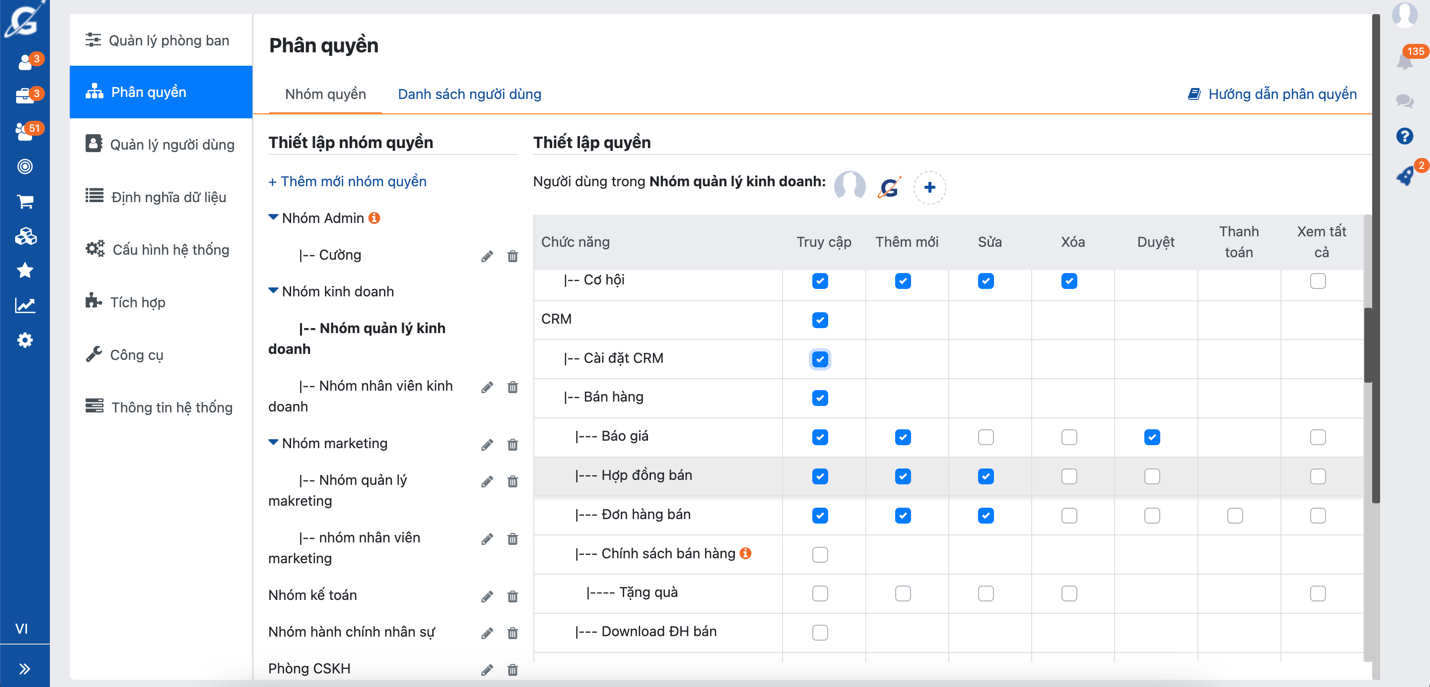
Task: Click the notification bell icon
Action: coord(1405,62)
